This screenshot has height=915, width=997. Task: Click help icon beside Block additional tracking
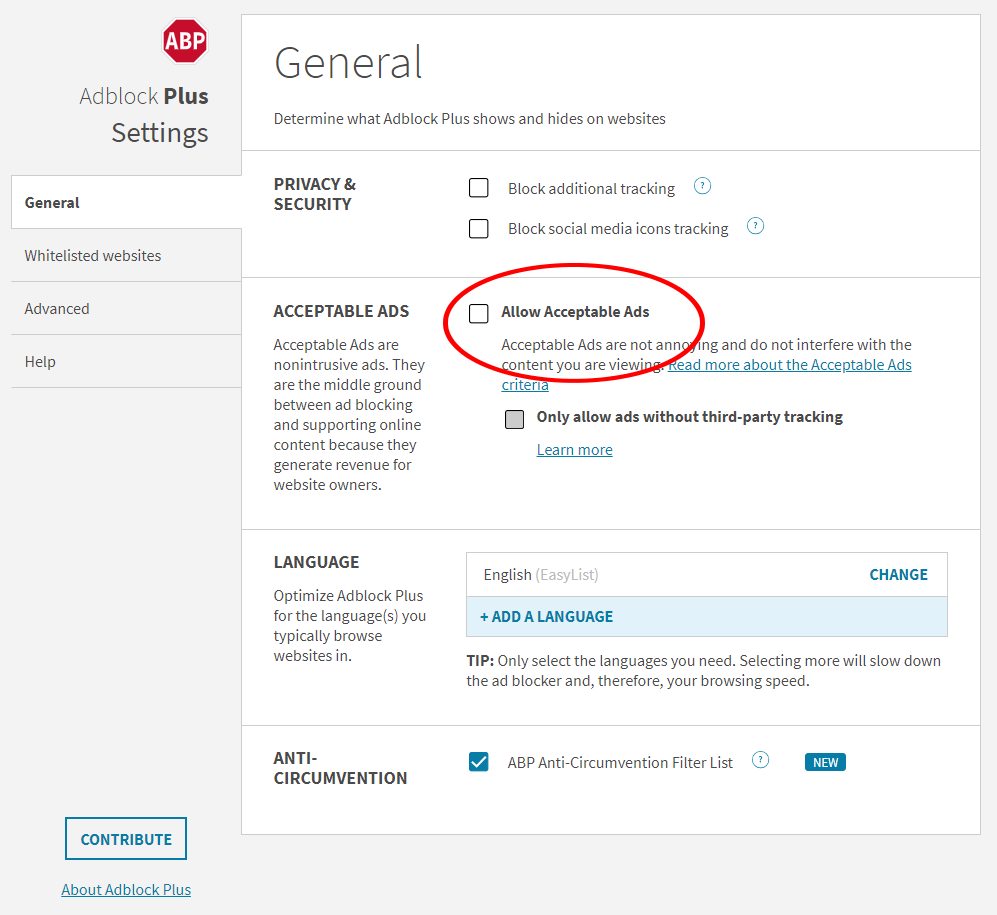click(702, 186)
